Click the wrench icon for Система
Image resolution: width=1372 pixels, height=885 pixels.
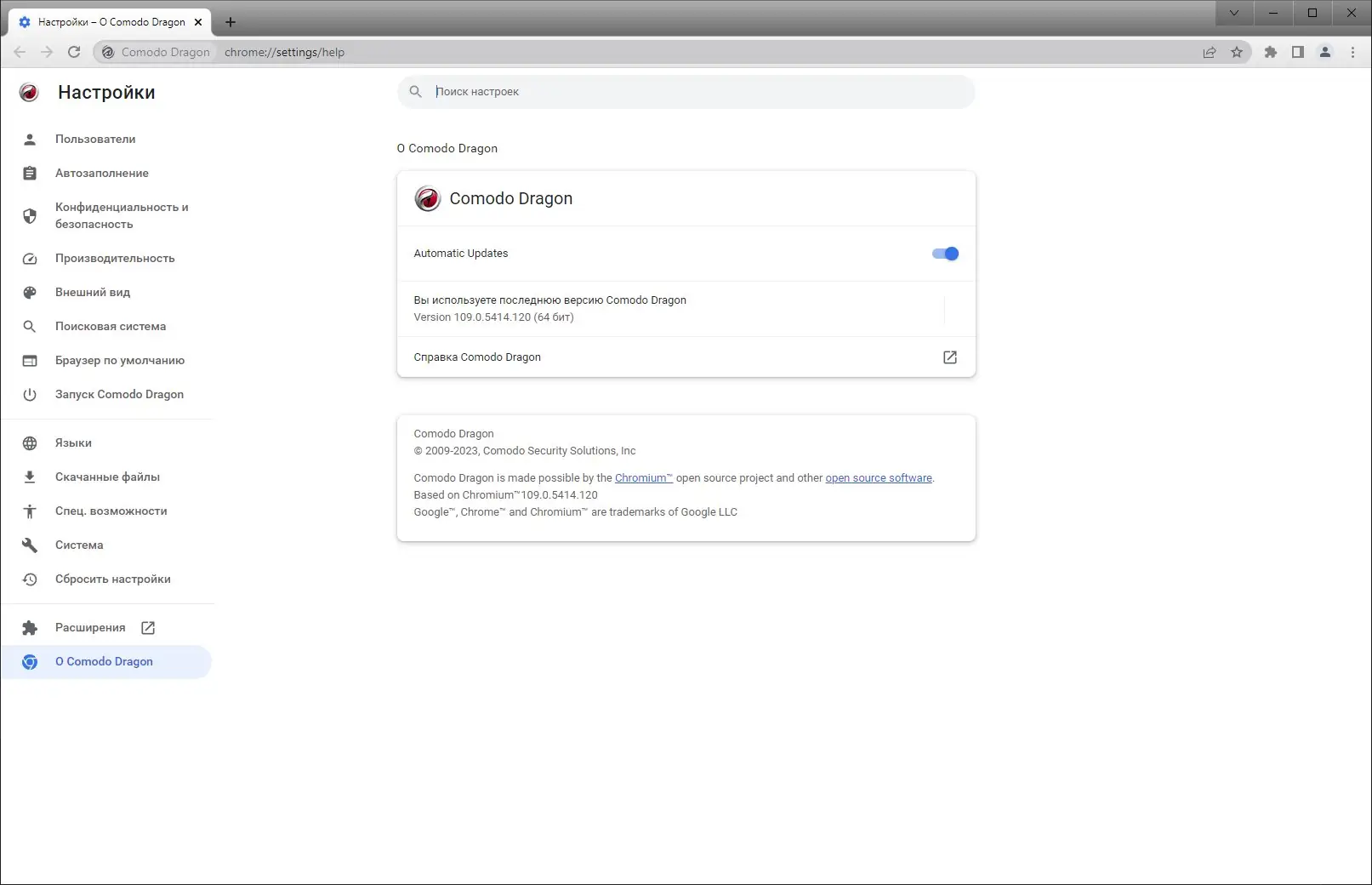tap(30, 545)
